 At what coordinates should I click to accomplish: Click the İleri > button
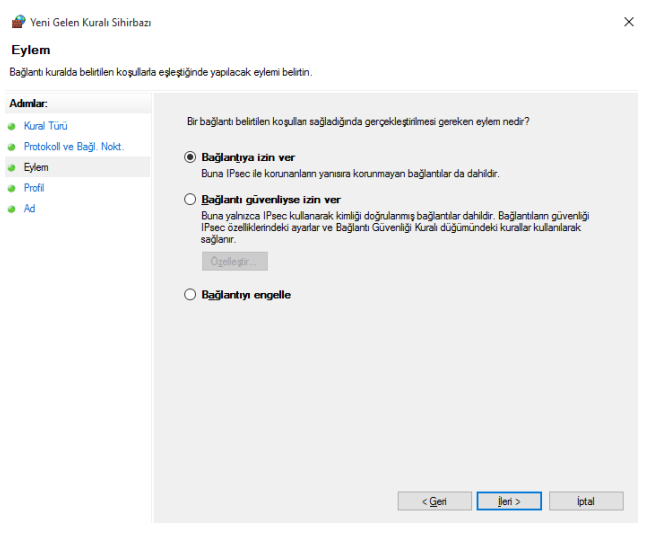(509, 501)
